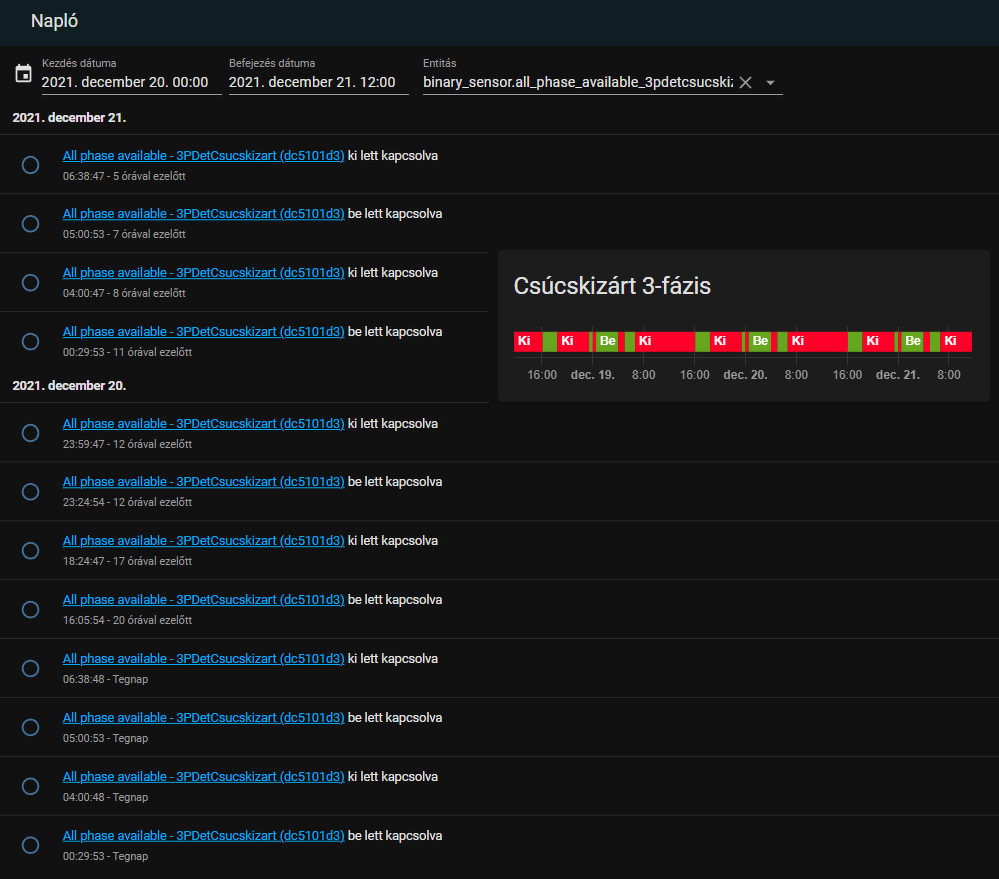Open the entity link in the 16:05:54 entry
999x879 pixels.
pos(203,599)
